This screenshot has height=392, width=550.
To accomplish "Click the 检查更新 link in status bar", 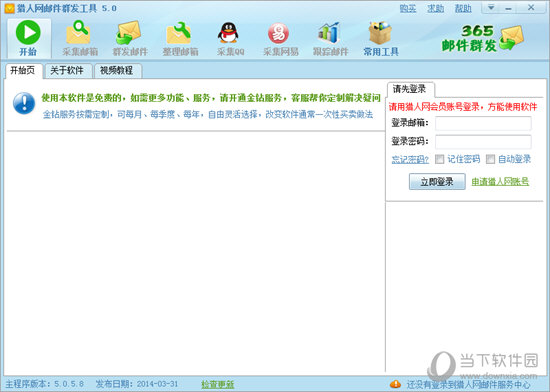I will click(217, 385).
